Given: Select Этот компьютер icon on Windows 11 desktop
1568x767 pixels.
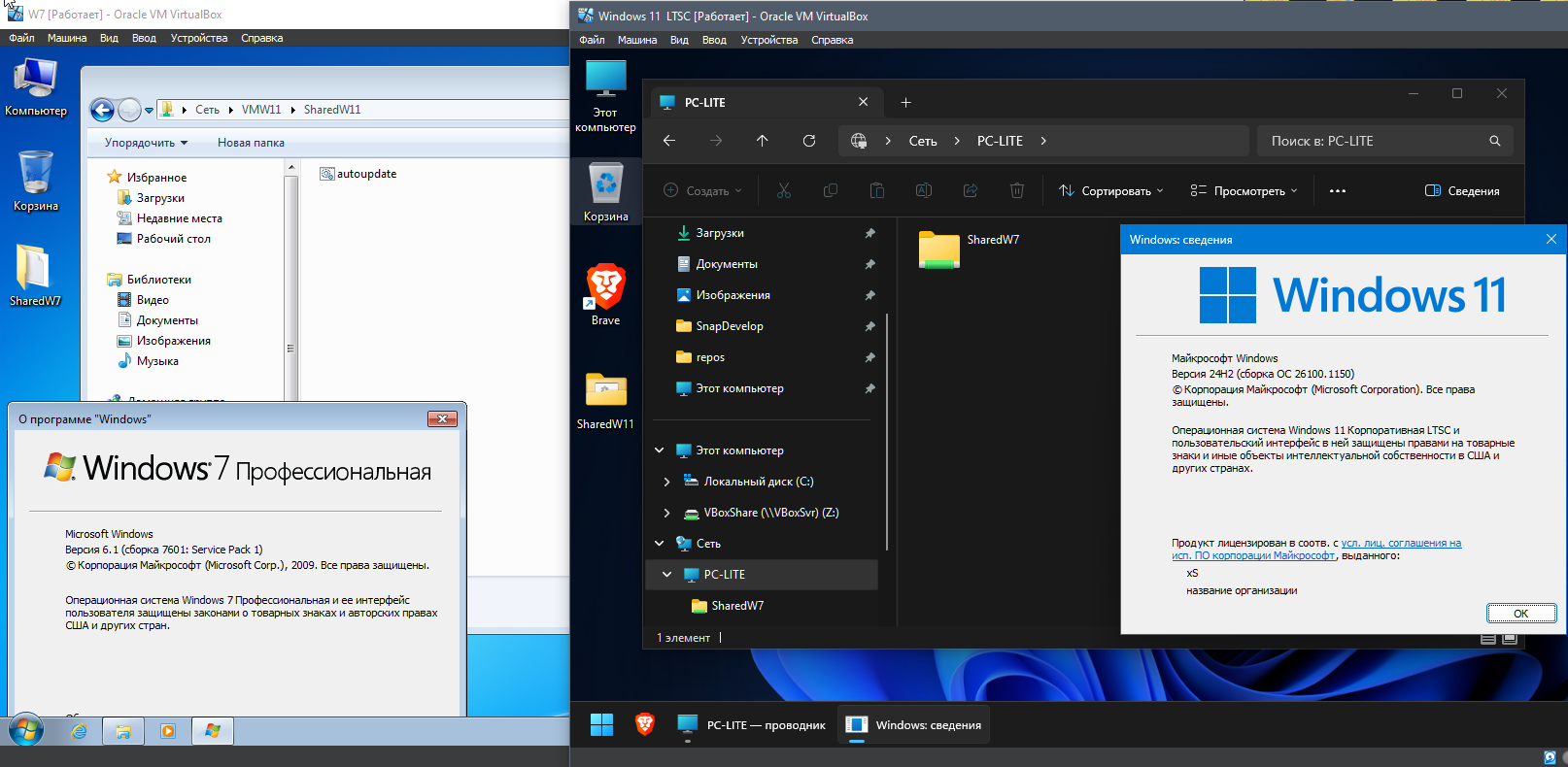Looking at the screenshot, I should point(606,95).
